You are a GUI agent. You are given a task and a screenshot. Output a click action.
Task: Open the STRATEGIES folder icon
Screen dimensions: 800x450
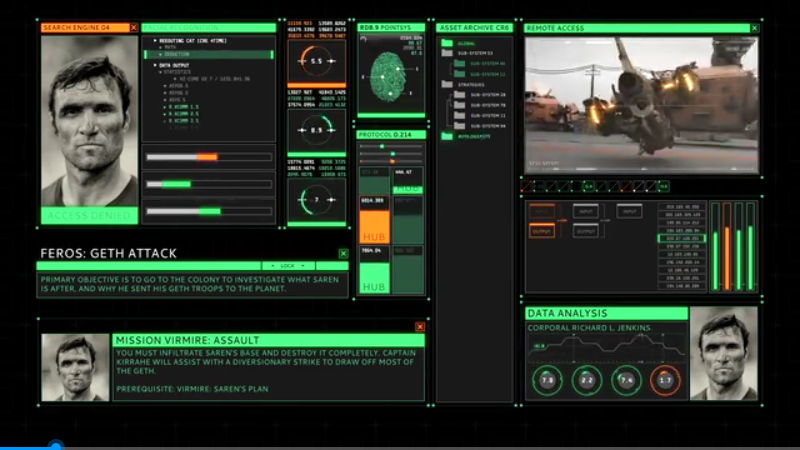coord(447,84)
